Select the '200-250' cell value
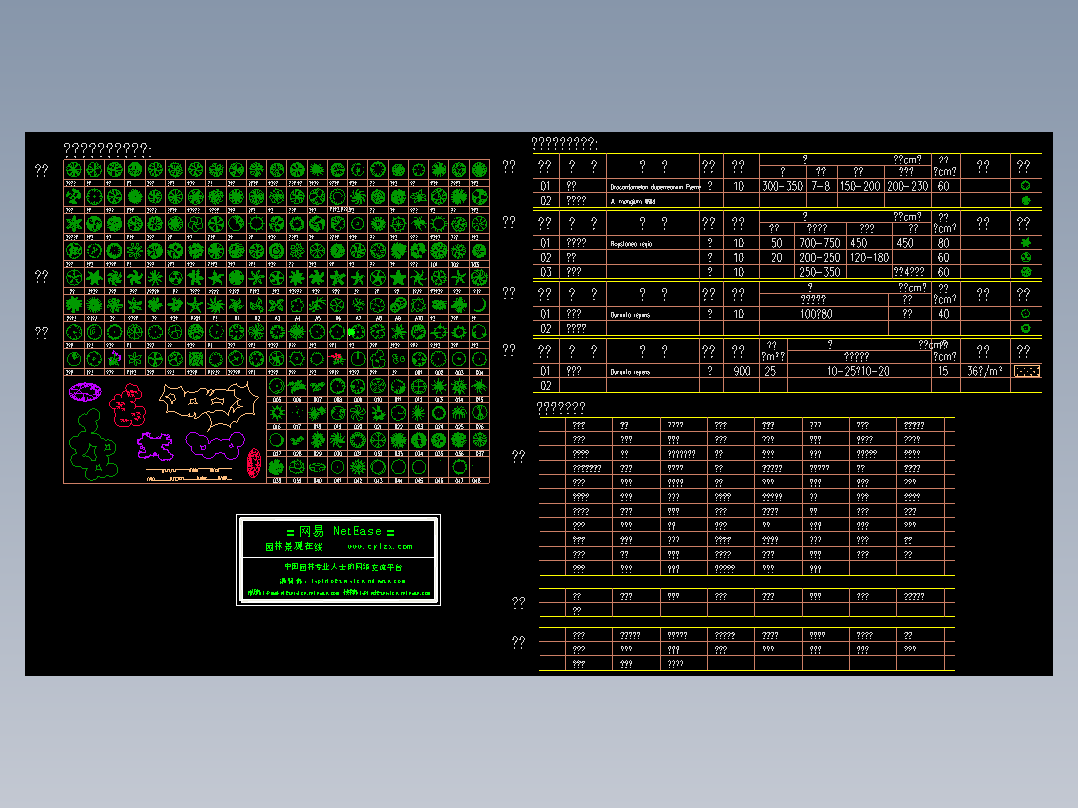Image resolution: width=1078 pixels, height=808 pixels. [x=820, y=258]
